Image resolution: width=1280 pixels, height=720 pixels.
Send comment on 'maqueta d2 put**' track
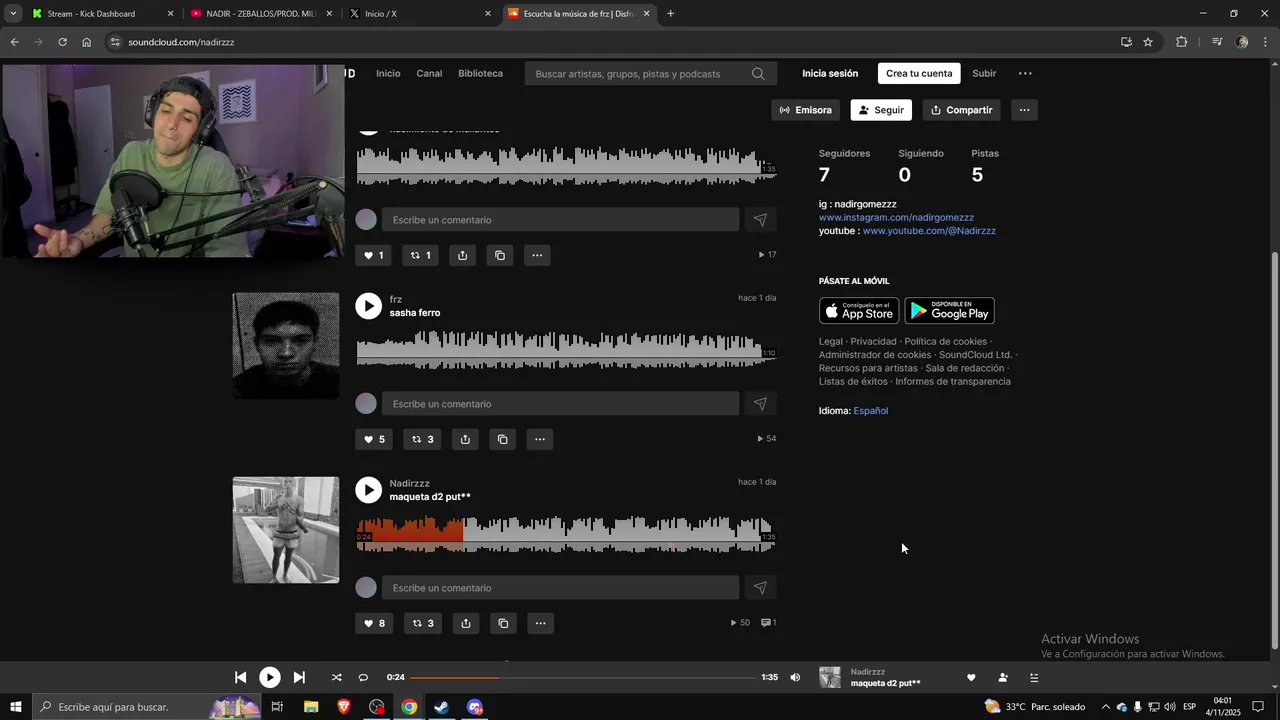(760, 588)
